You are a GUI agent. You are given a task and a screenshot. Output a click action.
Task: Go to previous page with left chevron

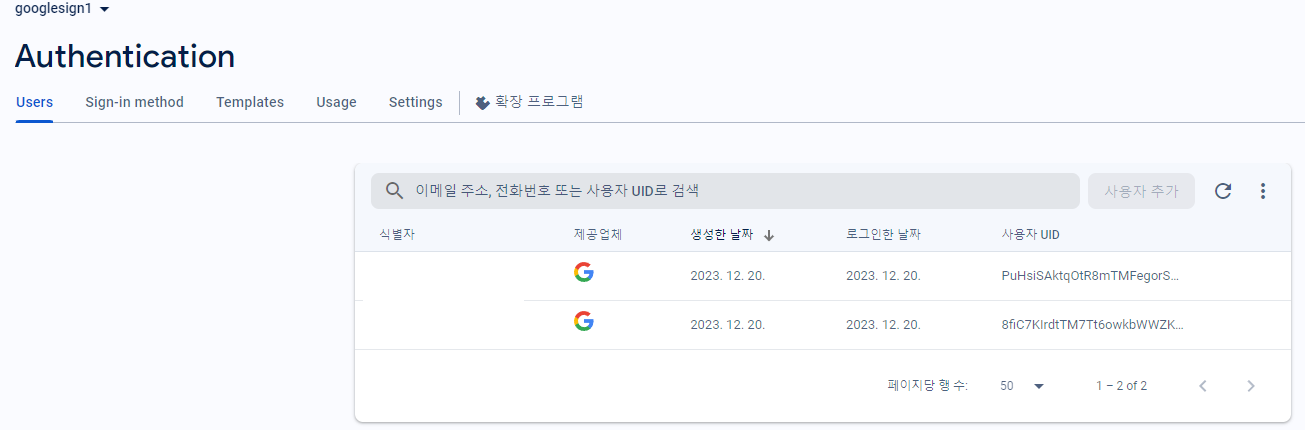(1203, 386)
